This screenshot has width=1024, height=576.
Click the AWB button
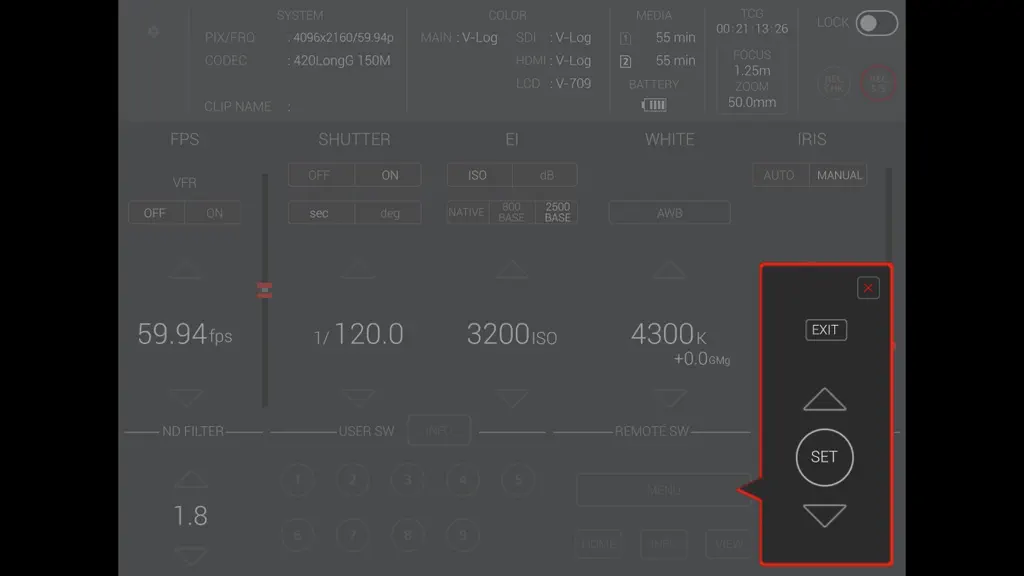669,213
